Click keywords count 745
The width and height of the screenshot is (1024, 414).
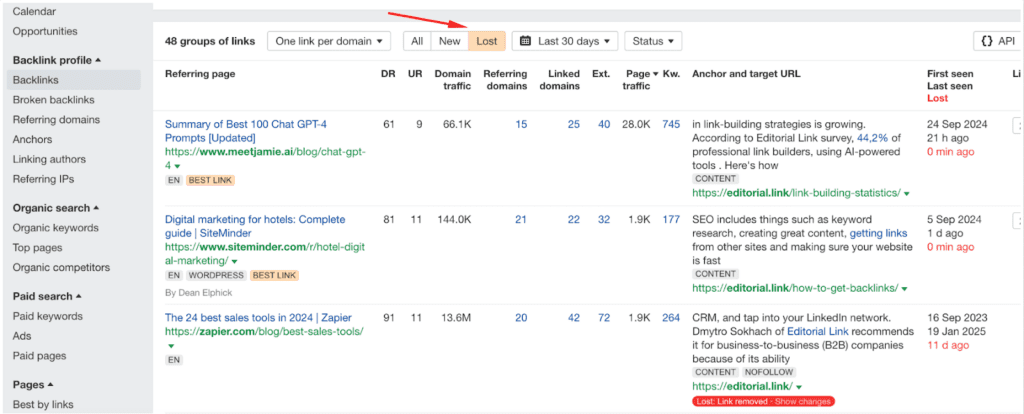pyautogui.click(x=671, y=124)
